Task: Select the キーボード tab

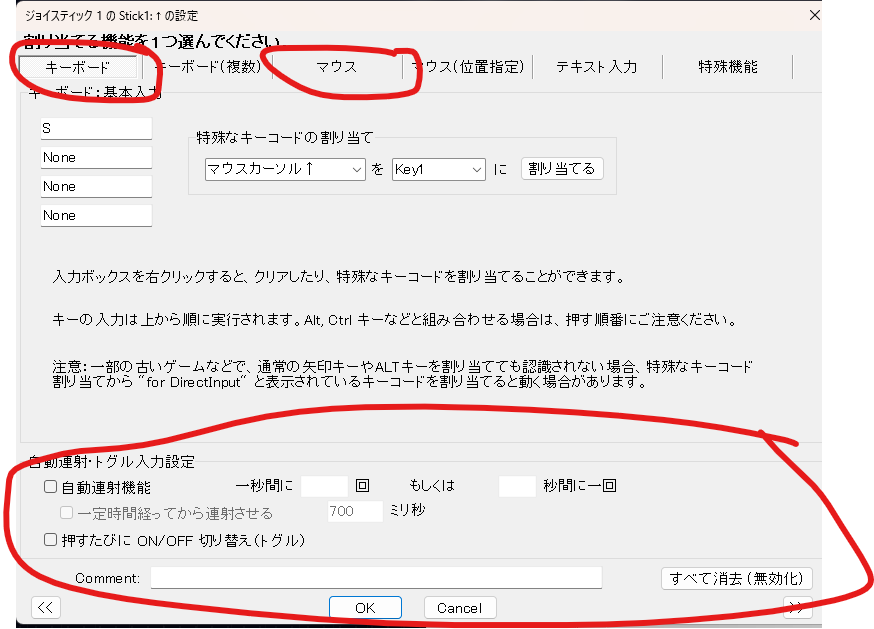Action: point(77,67)
